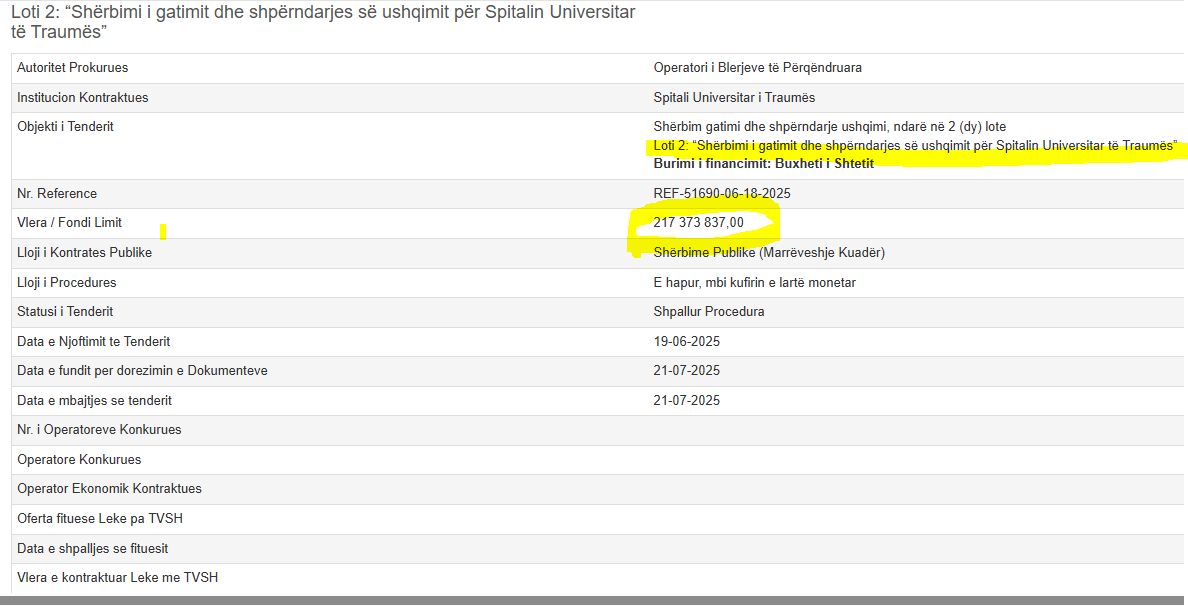
Task: Click the Loti 2 page heading
Action: tap(322, 22)
